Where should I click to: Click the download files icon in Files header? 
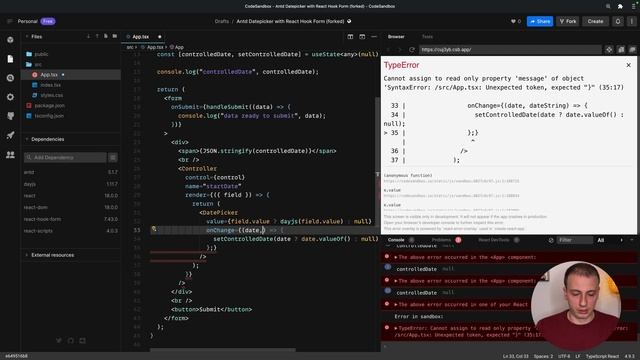point(88,36)
